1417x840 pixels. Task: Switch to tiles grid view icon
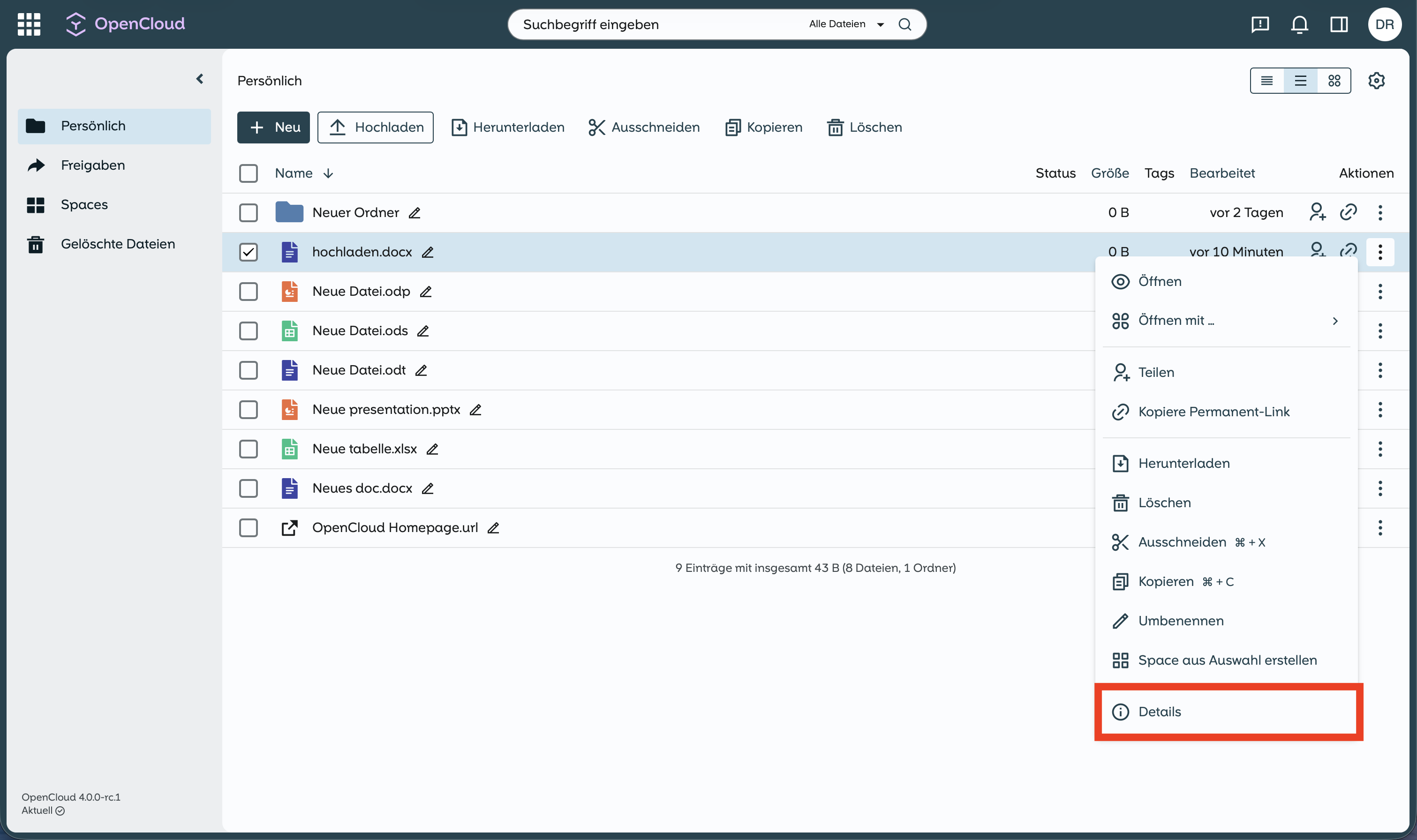coord(1334,80)
